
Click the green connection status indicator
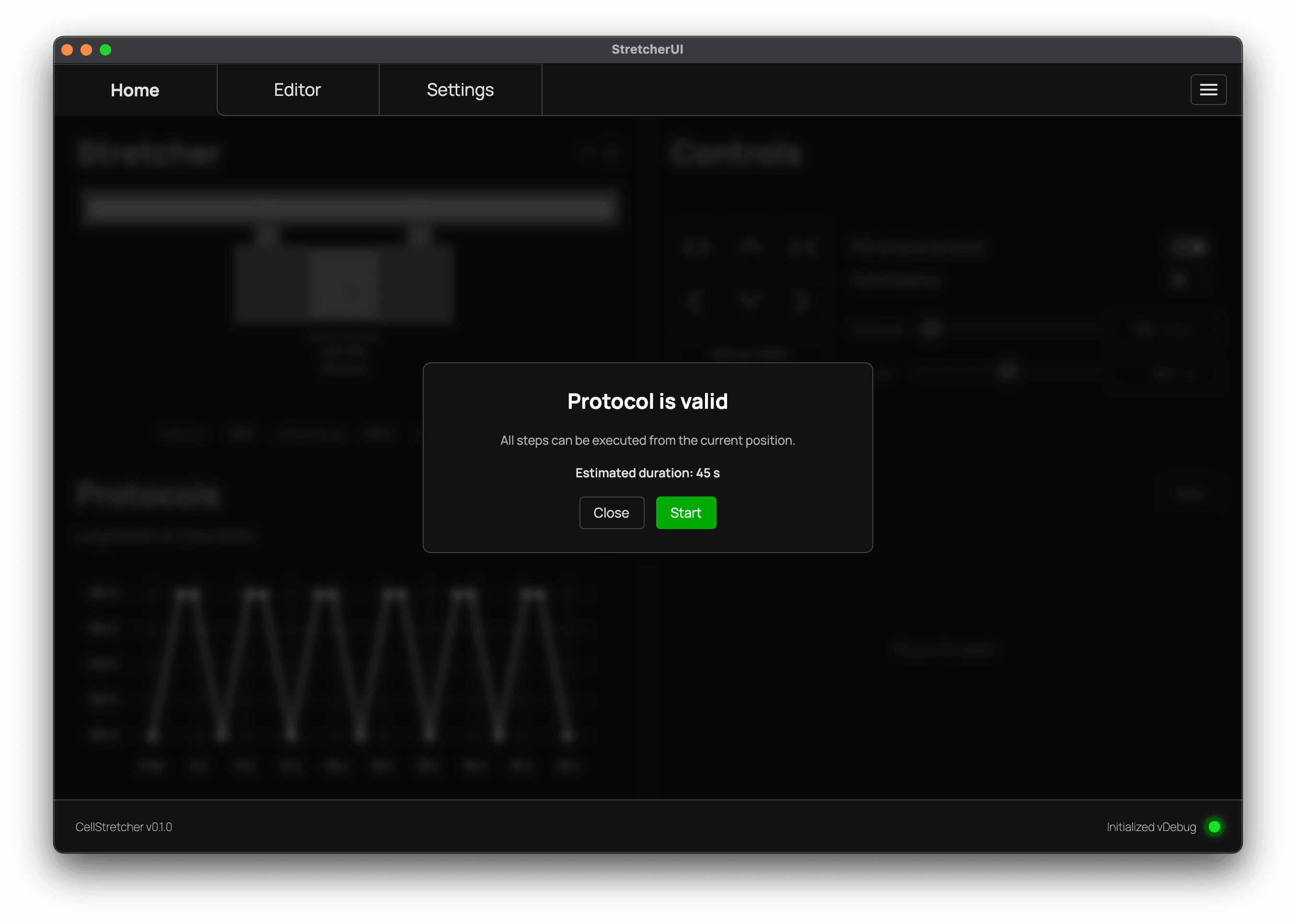(x=1214, y=827)
